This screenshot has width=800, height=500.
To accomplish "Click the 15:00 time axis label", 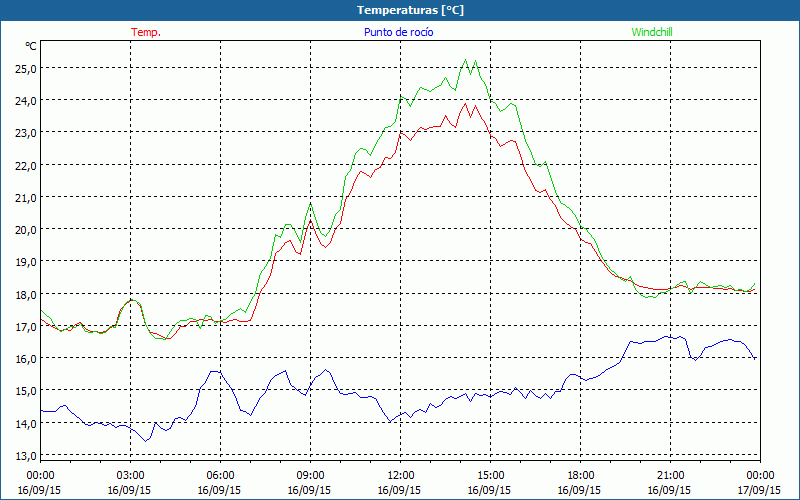I will [x=490, y=476].
